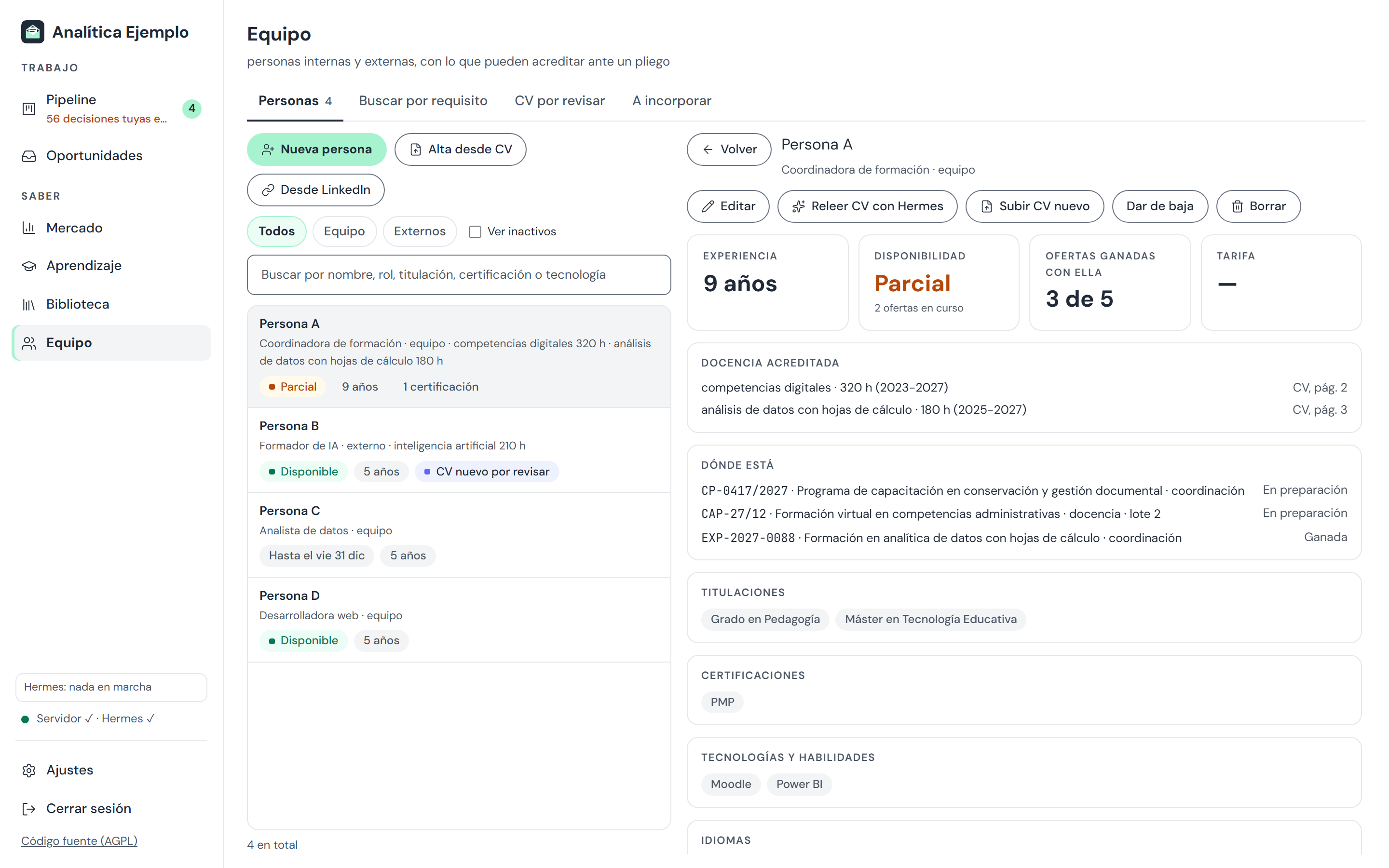Image resolution: width=1389 pixels, height=868 pixels.
Task: Click the Alta desde CV button
Action: [x=460, y=149]
